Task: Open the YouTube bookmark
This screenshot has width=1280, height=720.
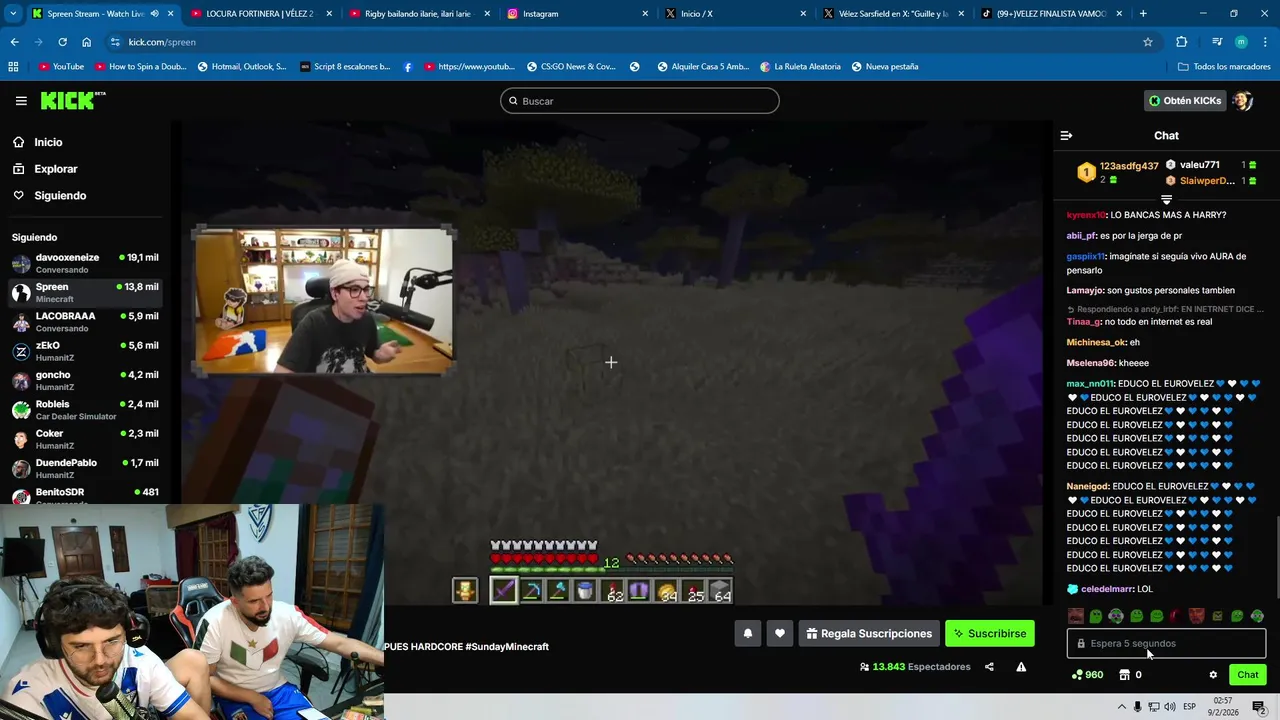Action: tap(61, 67)
